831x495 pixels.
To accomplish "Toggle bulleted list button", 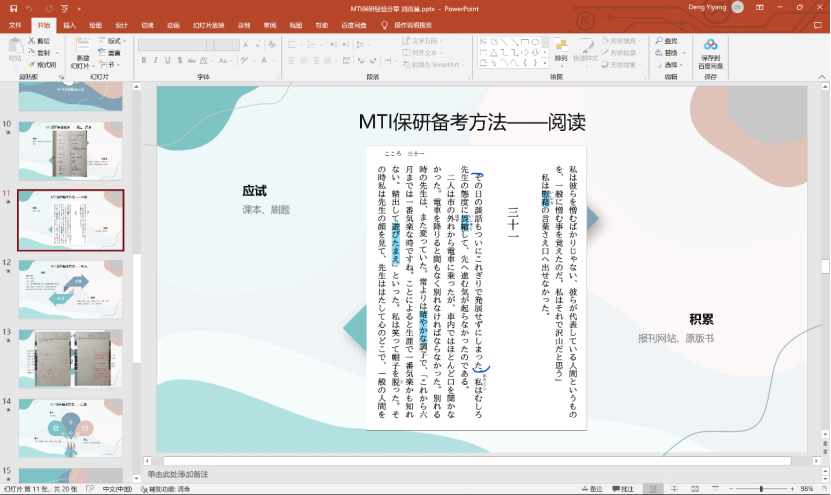I will pyautogui.click(x=291, y=45).
